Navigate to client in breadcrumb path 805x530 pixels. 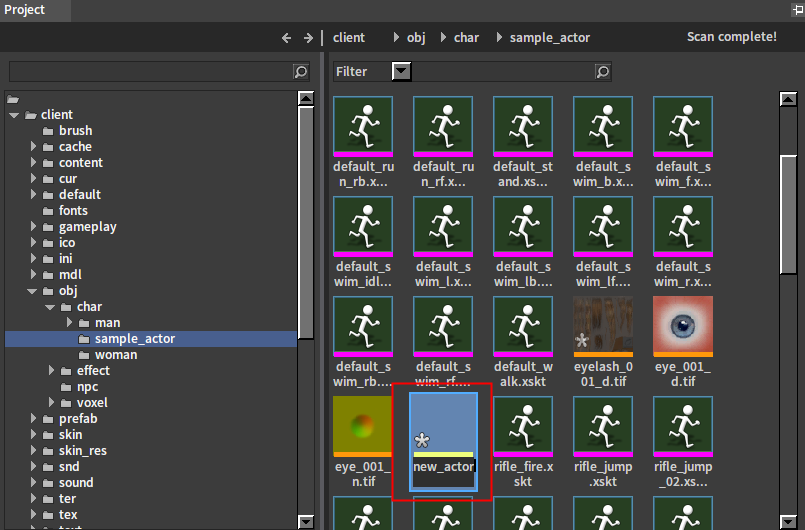(x=349, y=38)
